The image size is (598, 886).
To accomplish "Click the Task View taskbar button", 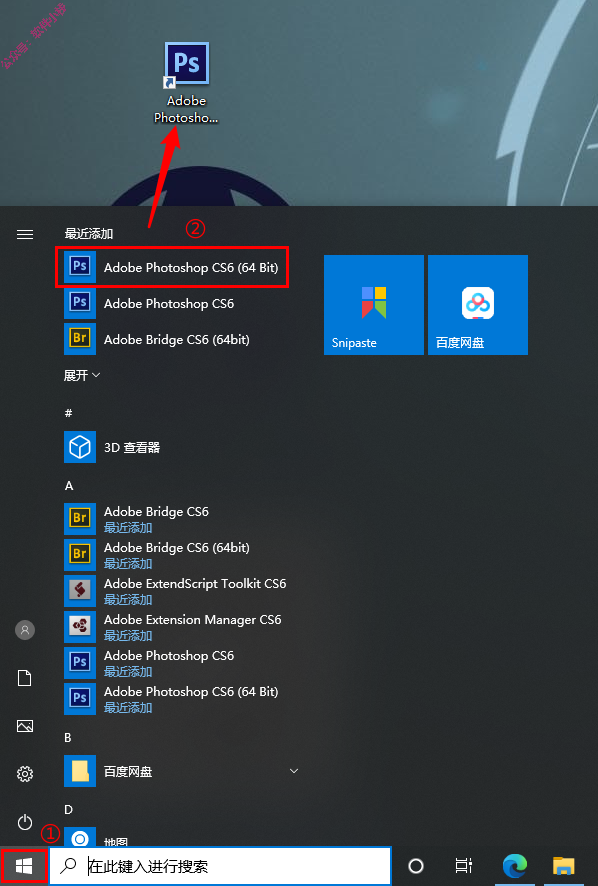I will click(x=463, y=865).
